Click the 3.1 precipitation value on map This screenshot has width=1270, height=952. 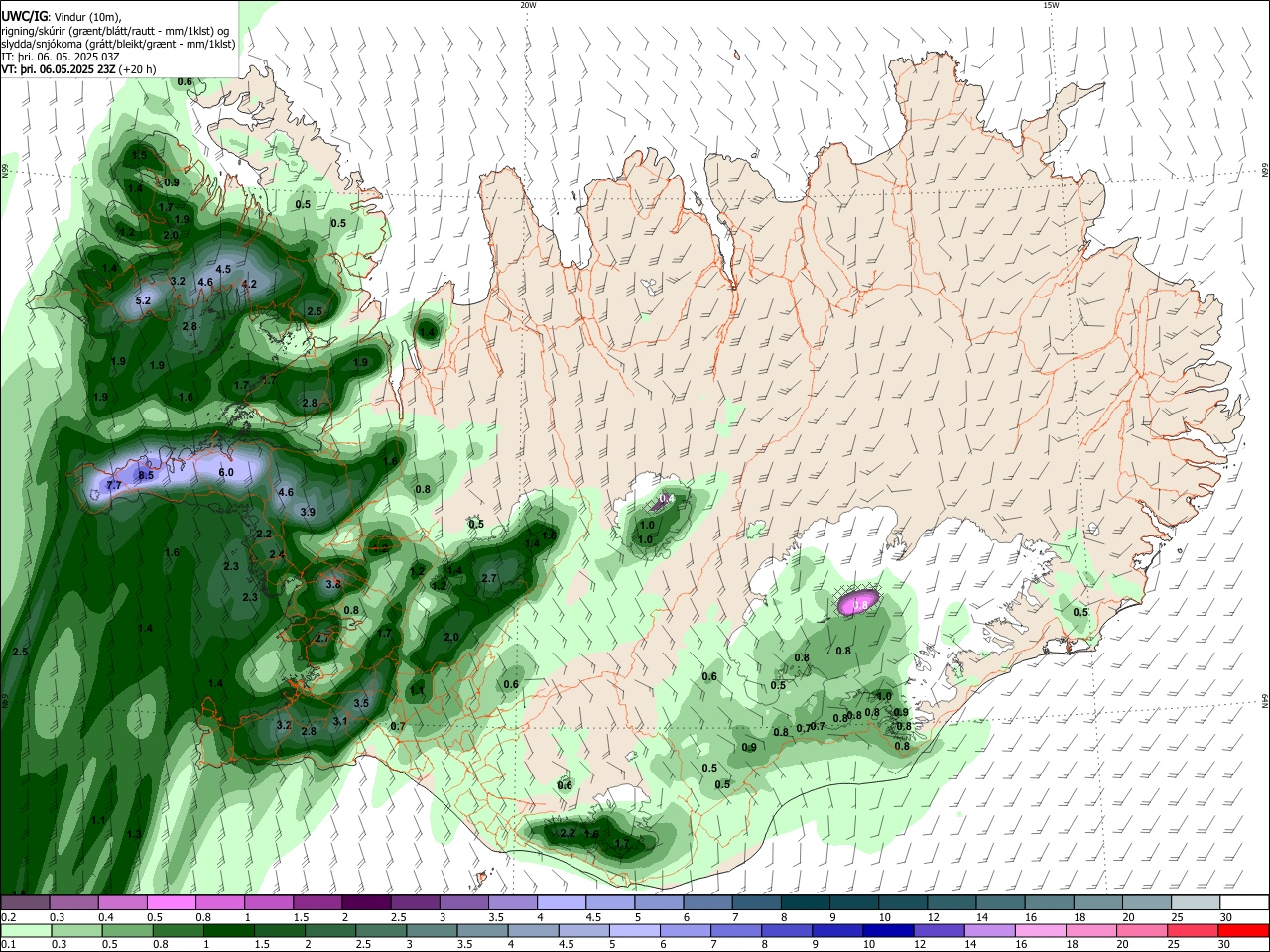(x=340, y=721)
